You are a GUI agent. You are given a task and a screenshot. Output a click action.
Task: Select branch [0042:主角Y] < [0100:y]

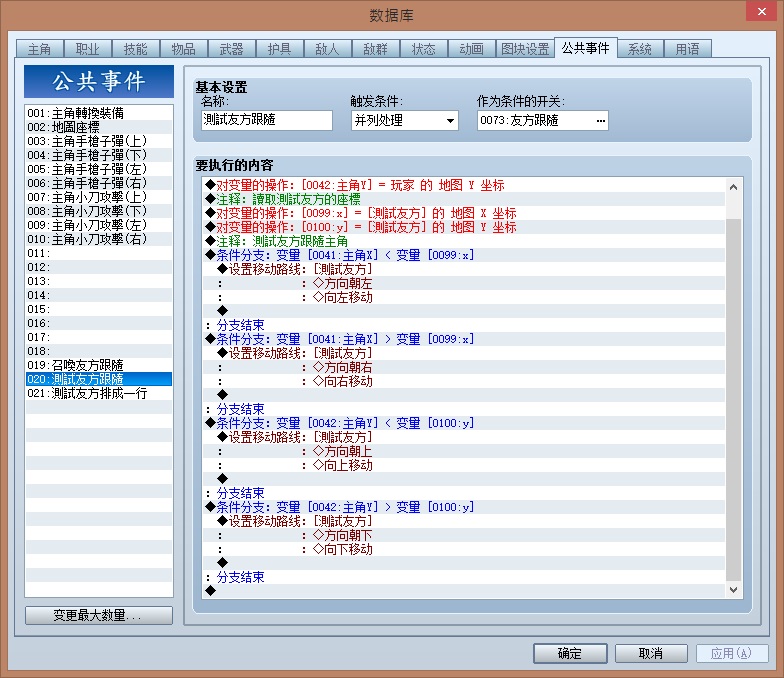point(464,423)
